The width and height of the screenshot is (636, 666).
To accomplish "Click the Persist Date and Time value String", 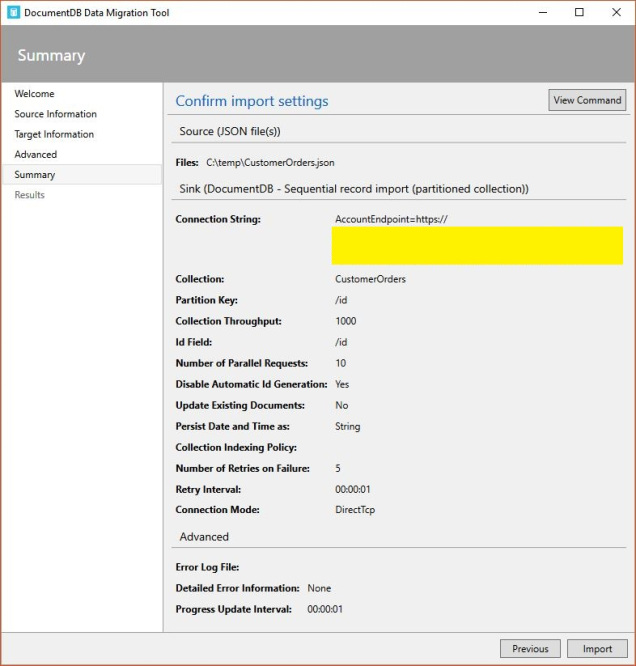I will (348, 426).
